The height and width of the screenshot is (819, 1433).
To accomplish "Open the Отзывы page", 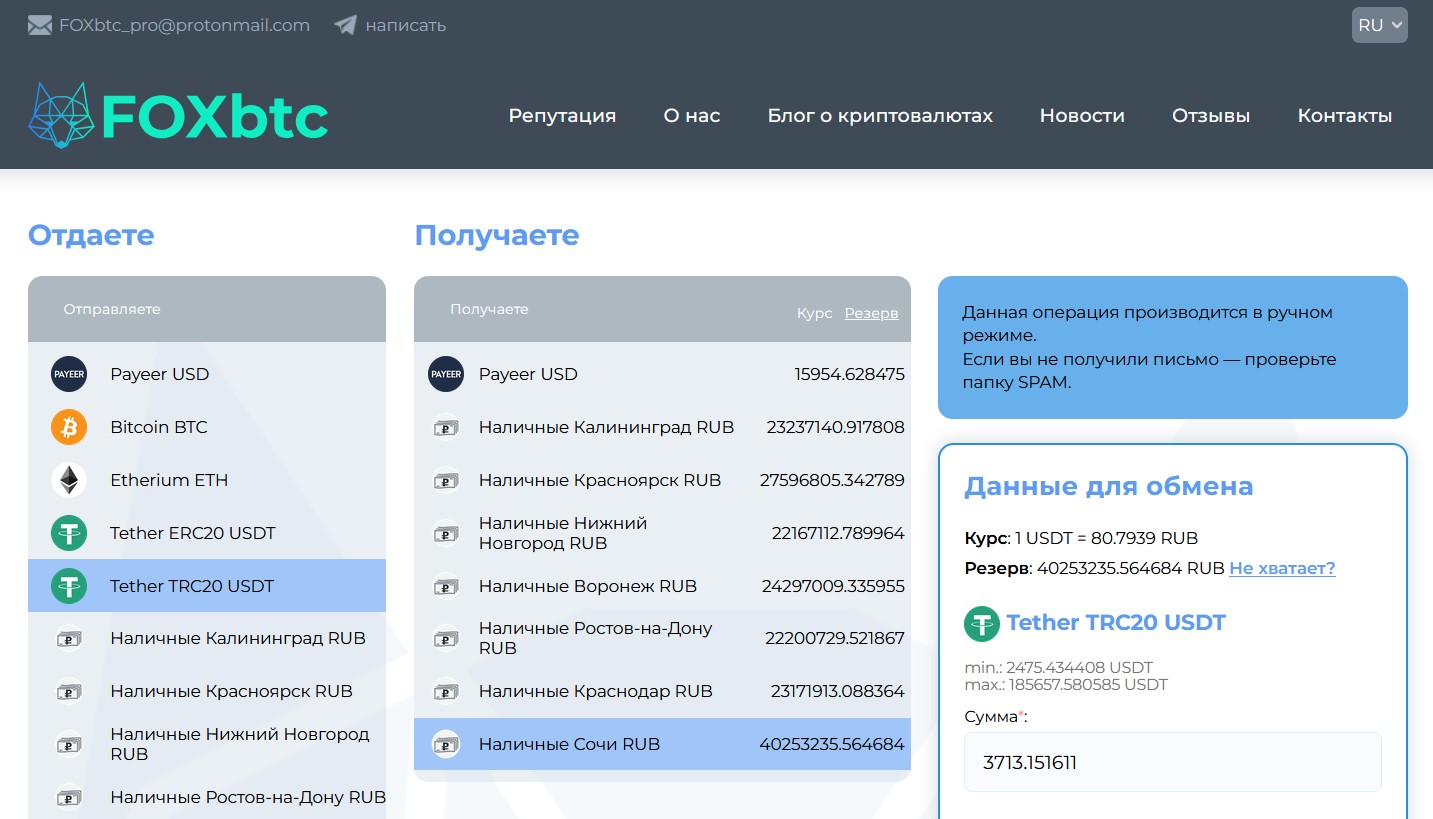I will 1211,116.
